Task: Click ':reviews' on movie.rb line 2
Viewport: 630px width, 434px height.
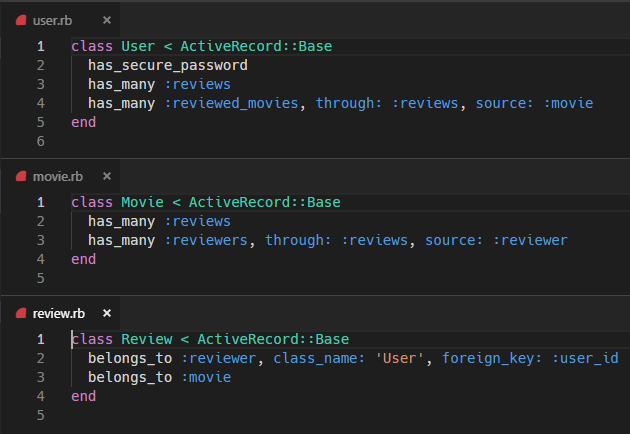Action: point(198,221)
